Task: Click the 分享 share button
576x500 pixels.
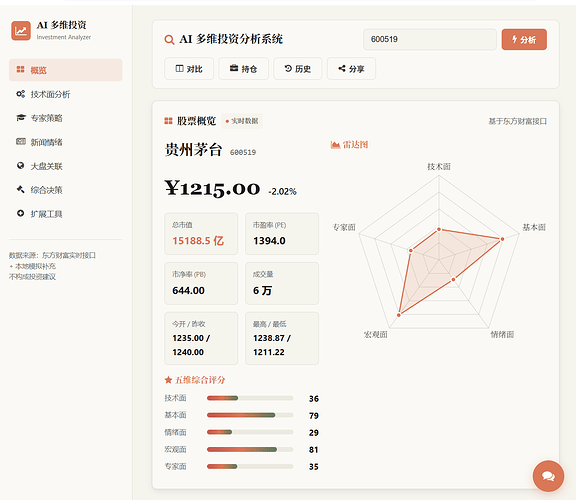Action: tap(351, 69)
